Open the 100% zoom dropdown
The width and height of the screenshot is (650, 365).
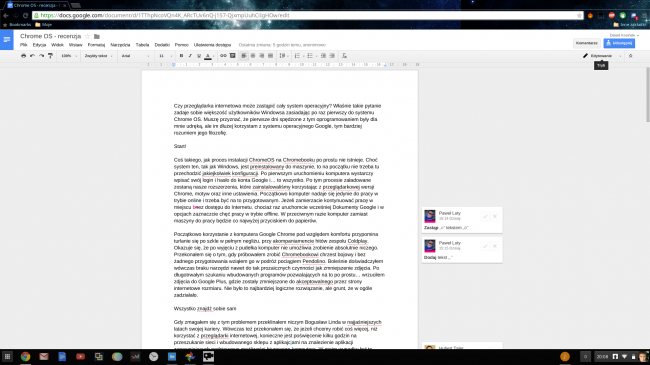tap(69, 56)
